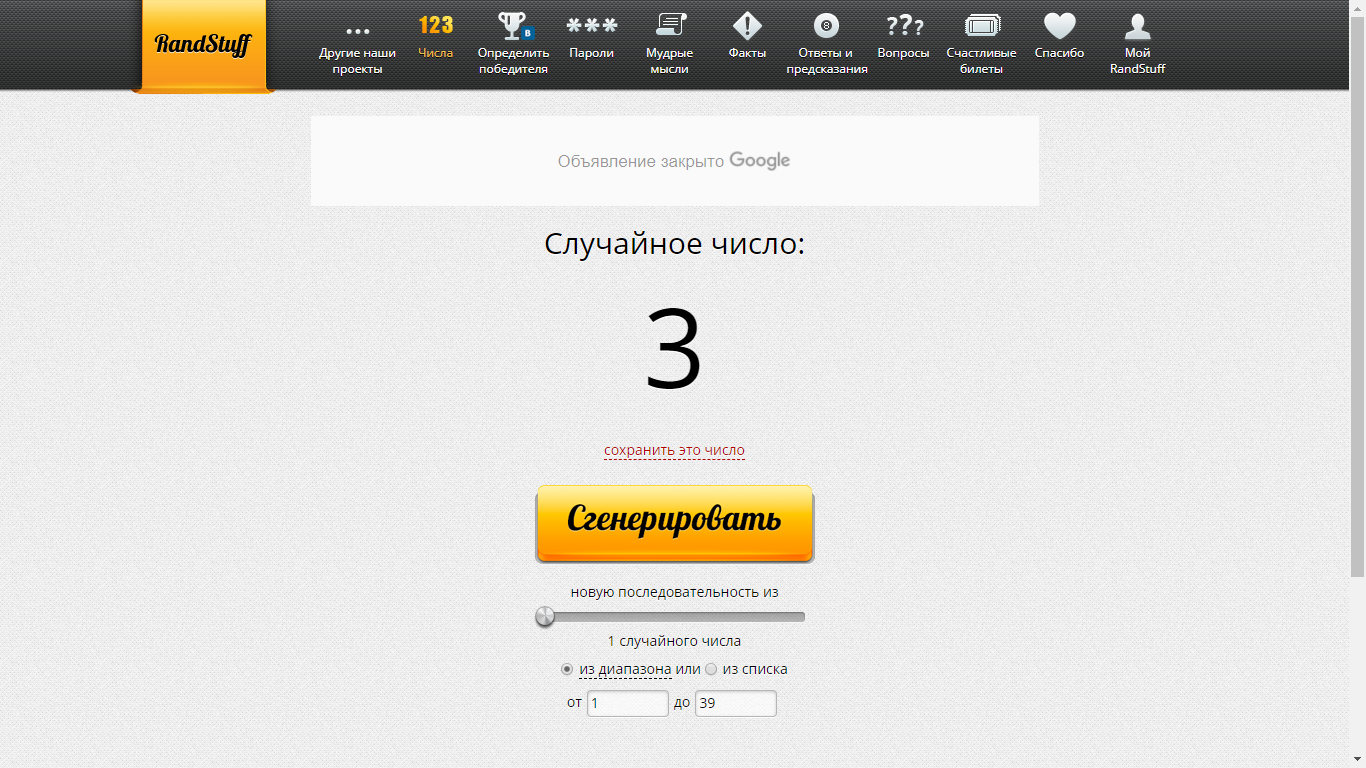Open the user profile silhouette icon

[x=1138, y=26]
